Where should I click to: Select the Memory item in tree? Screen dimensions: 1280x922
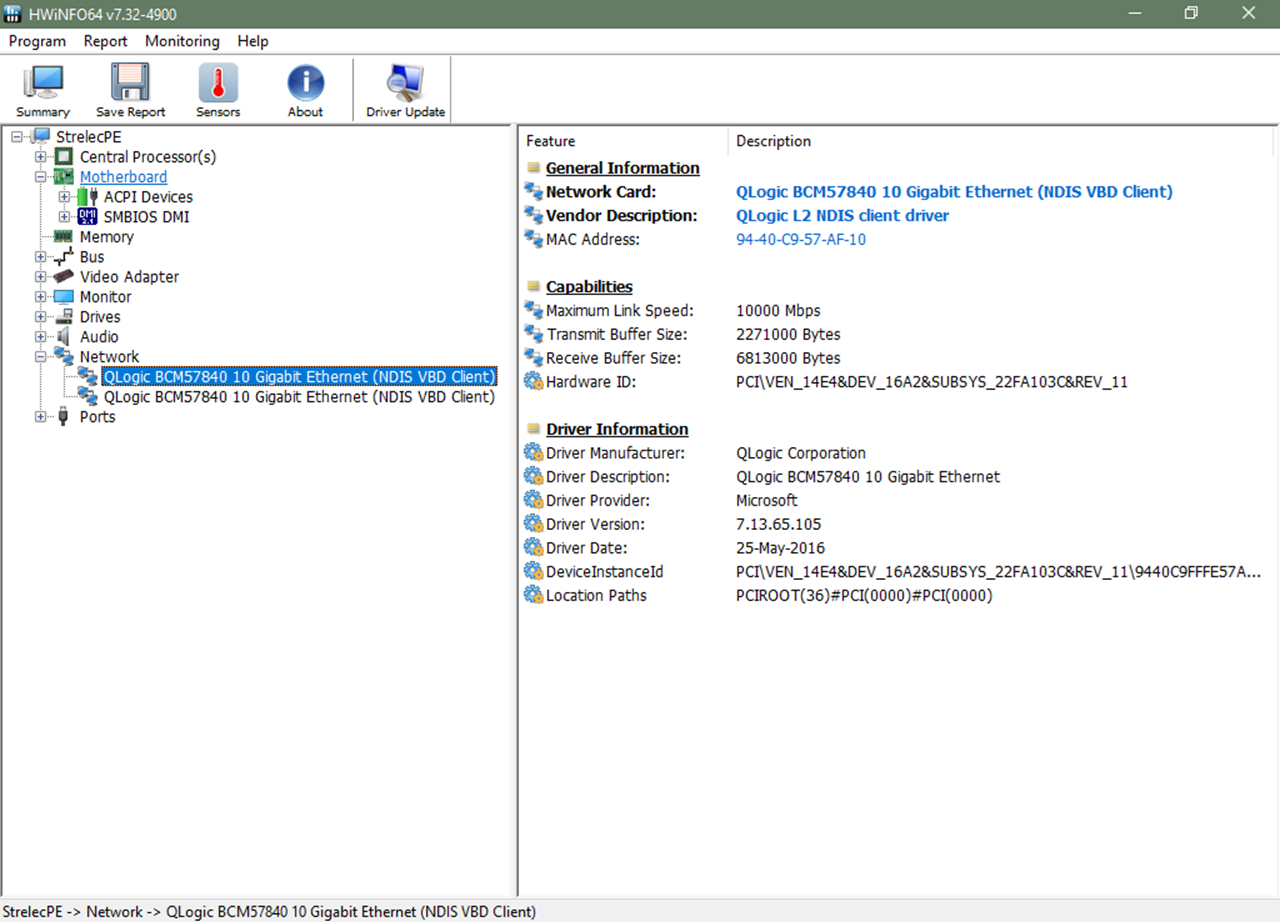pyautogui.click(x=106, y=237)
